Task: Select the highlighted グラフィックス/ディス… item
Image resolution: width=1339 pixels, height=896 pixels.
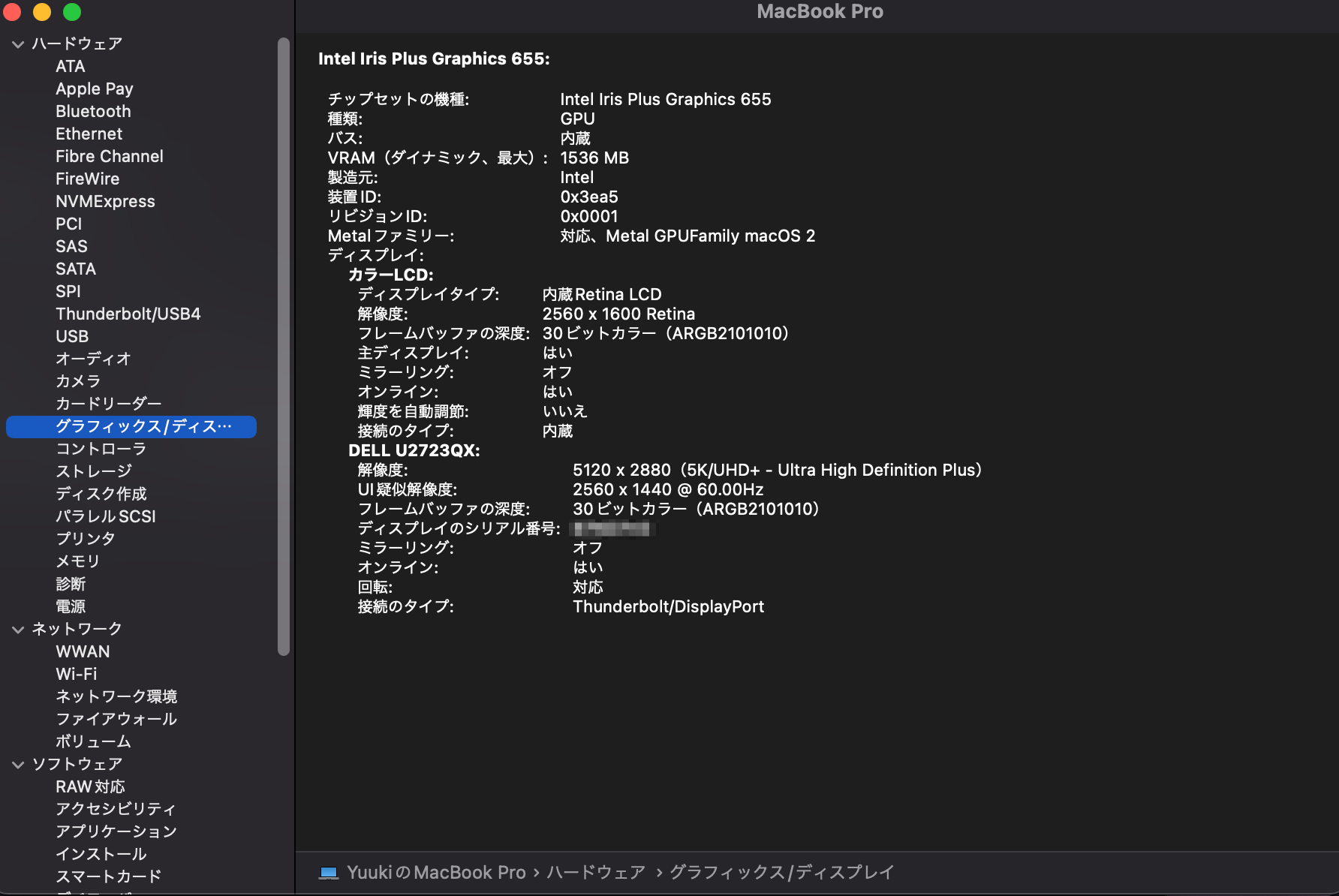Action: click(x=131, y=427)
